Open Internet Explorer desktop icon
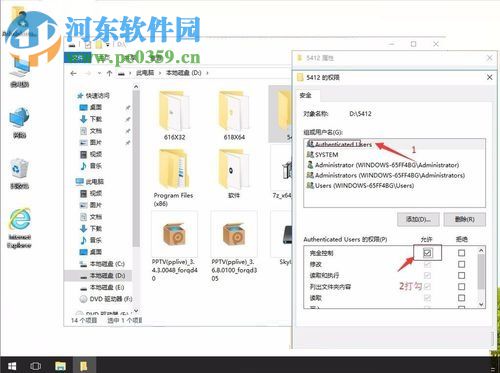Image resolution: width=500 pixels, height=373 pixels. pos(20,229)
